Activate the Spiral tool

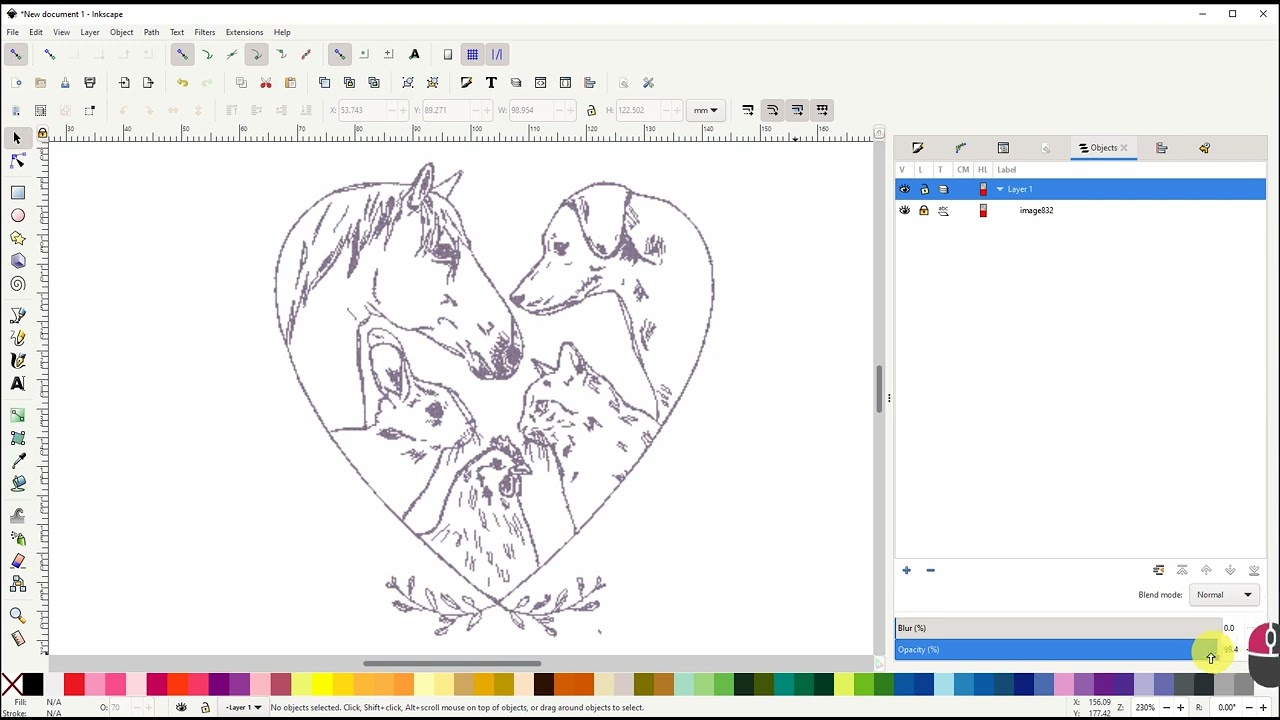tap(18, 284)
